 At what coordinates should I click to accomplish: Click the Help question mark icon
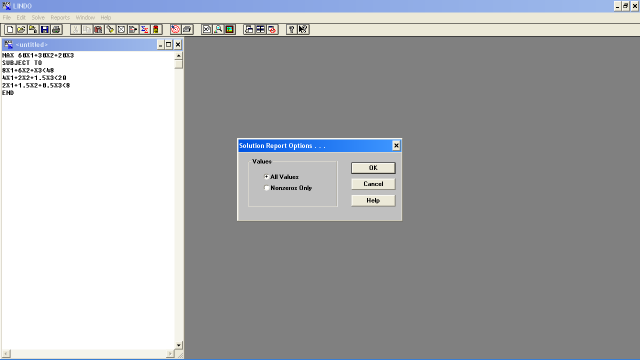tap(291, 29)
